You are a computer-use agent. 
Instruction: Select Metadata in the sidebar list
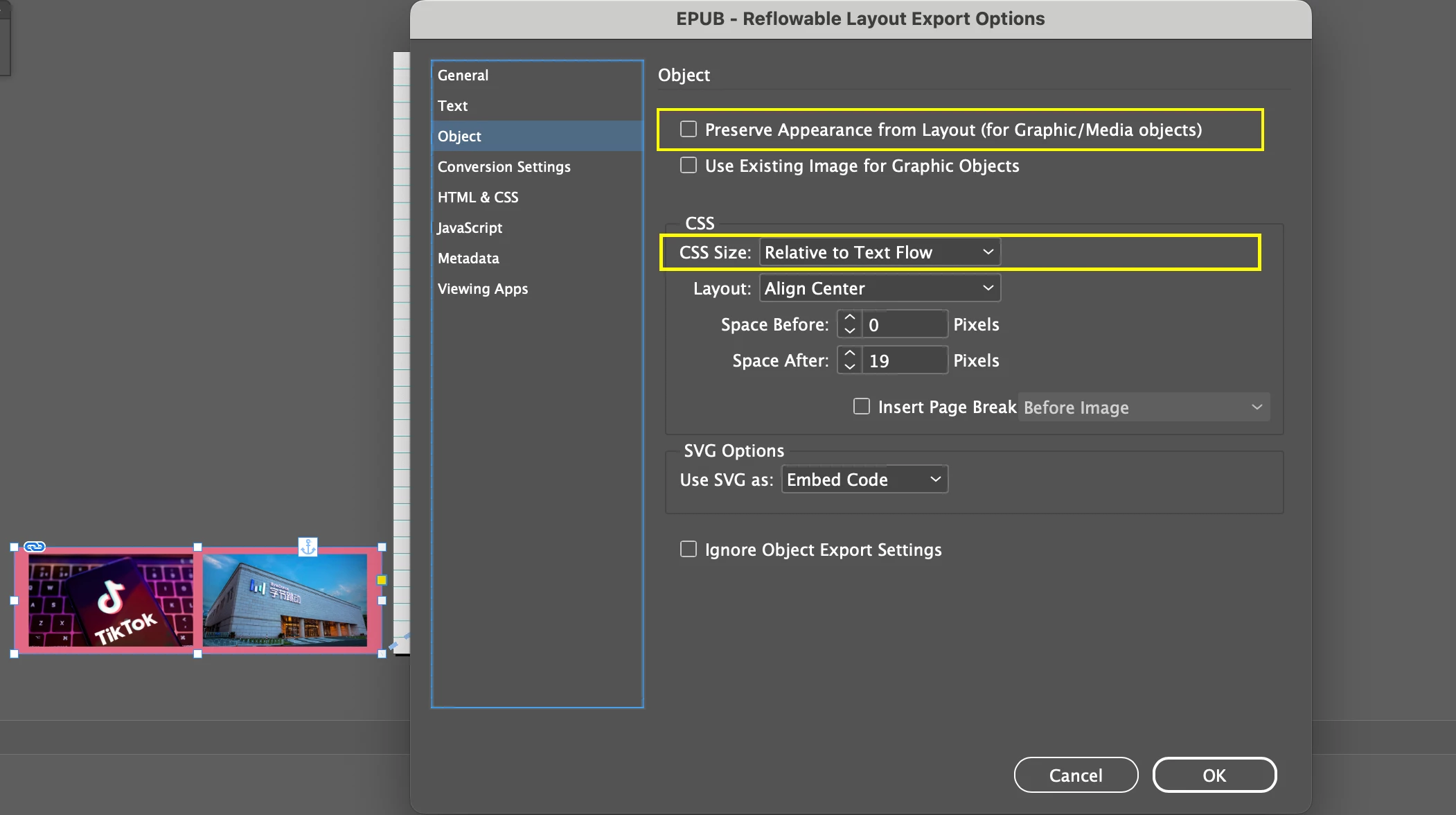[x=468, y=258]
